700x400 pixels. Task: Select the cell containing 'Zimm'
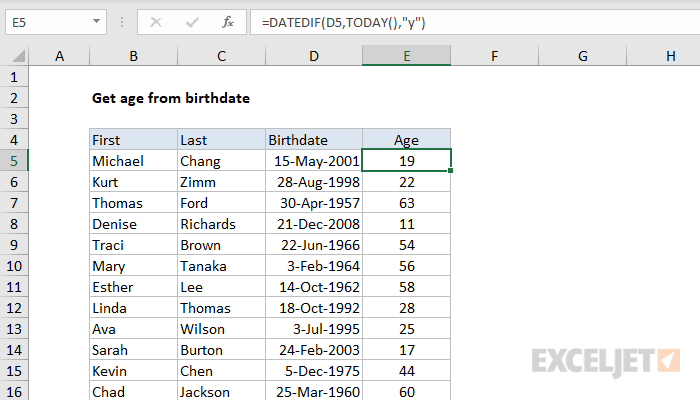pyautogui.click(x=221, y=182)
